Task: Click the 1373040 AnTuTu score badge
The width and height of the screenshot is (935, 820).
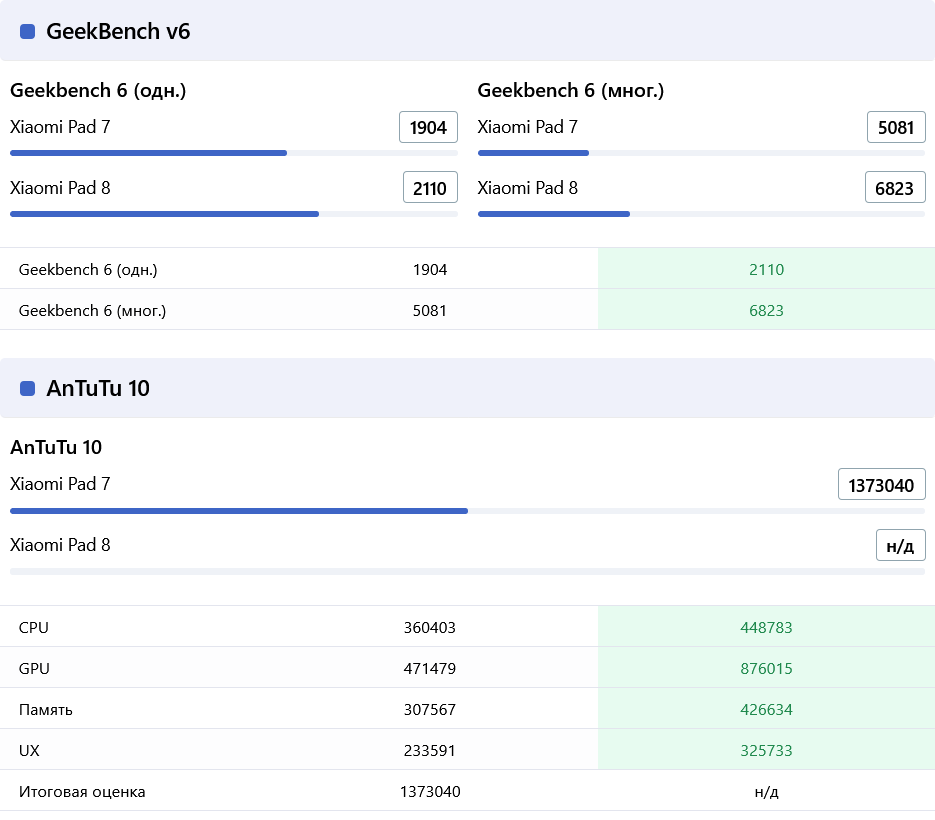Action: [881, 484]
